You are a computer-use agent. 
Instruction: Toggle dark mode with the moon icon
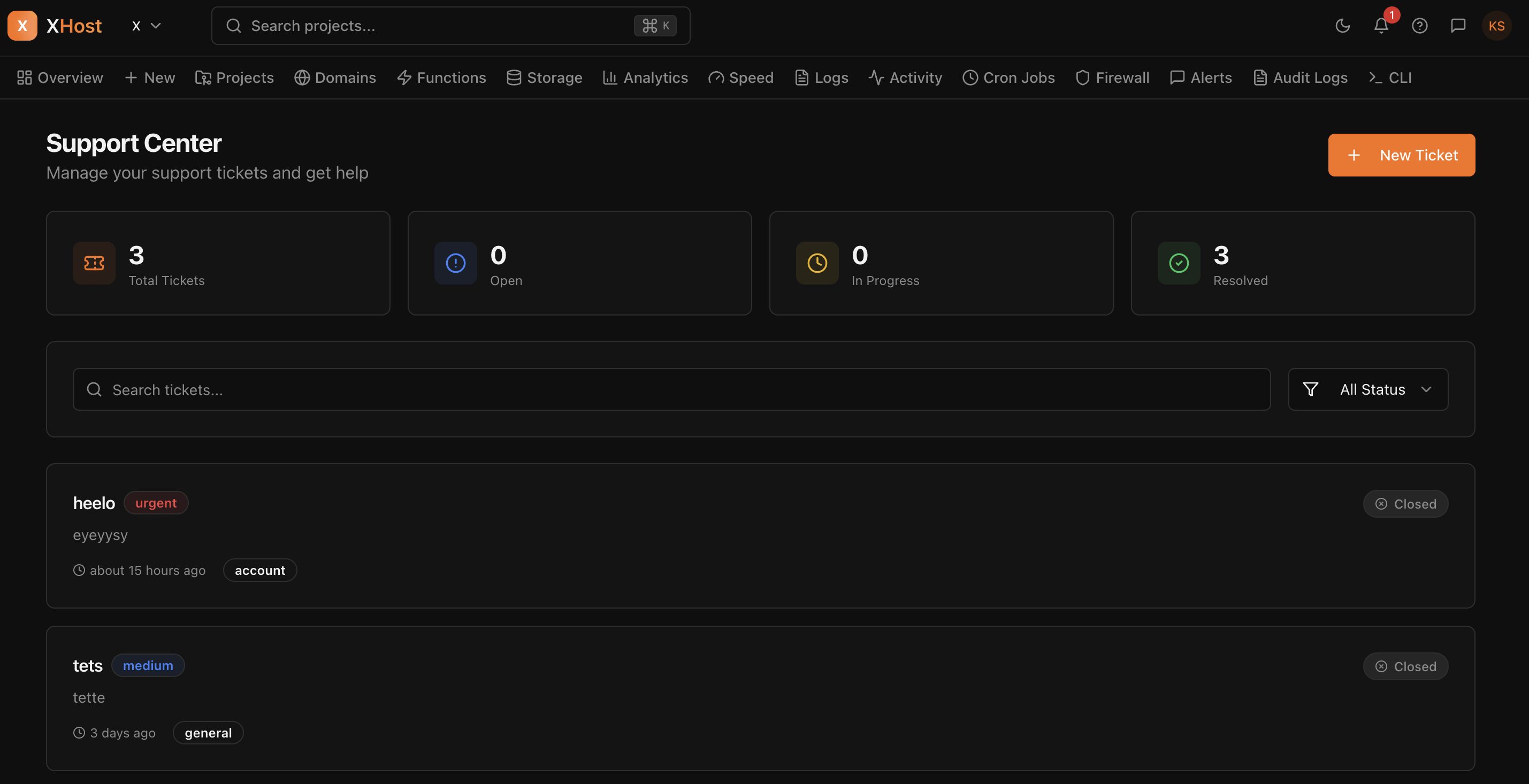pyautogui.click(x=1343, y=26)
